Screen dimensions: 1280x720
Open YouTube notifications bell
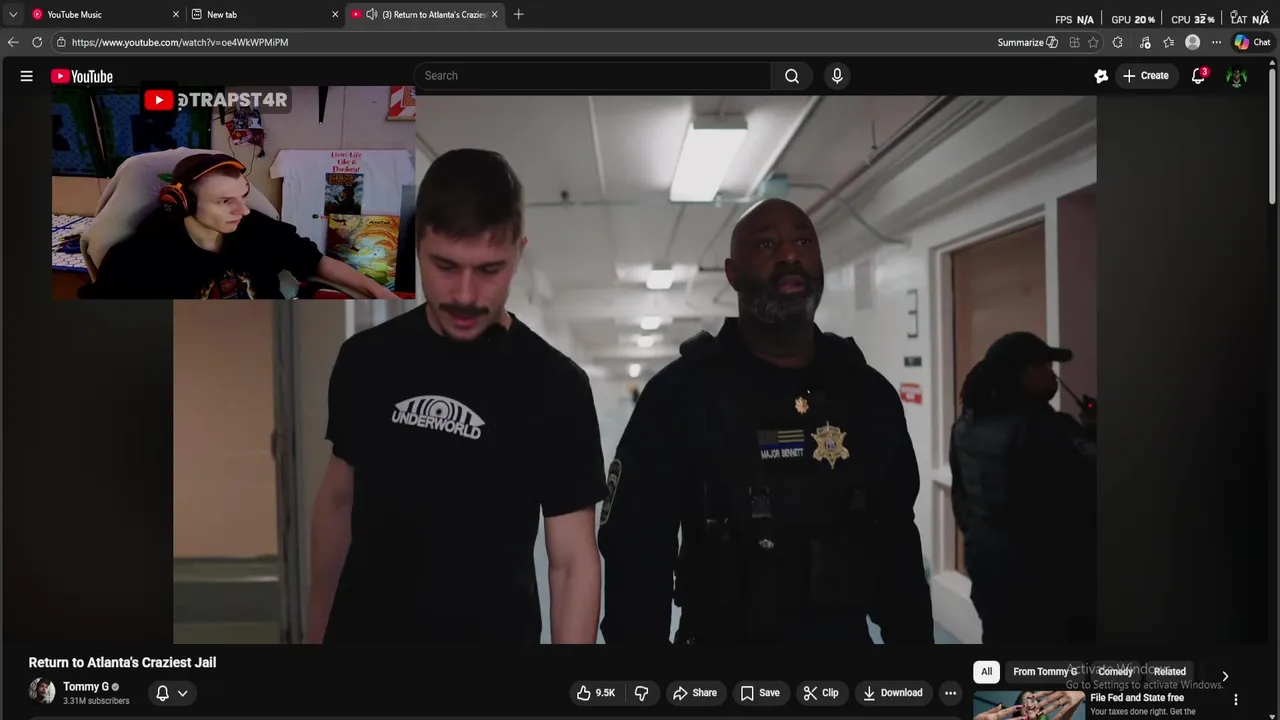[x=1198, y=76]
